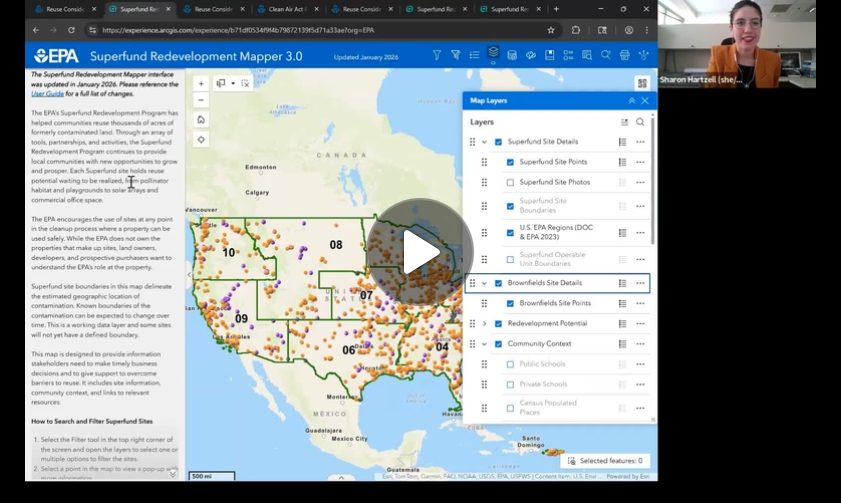Screen dimensions: 841x503
Task: Expand sidebar text with bottom double chevron
Action: (173, 474)
